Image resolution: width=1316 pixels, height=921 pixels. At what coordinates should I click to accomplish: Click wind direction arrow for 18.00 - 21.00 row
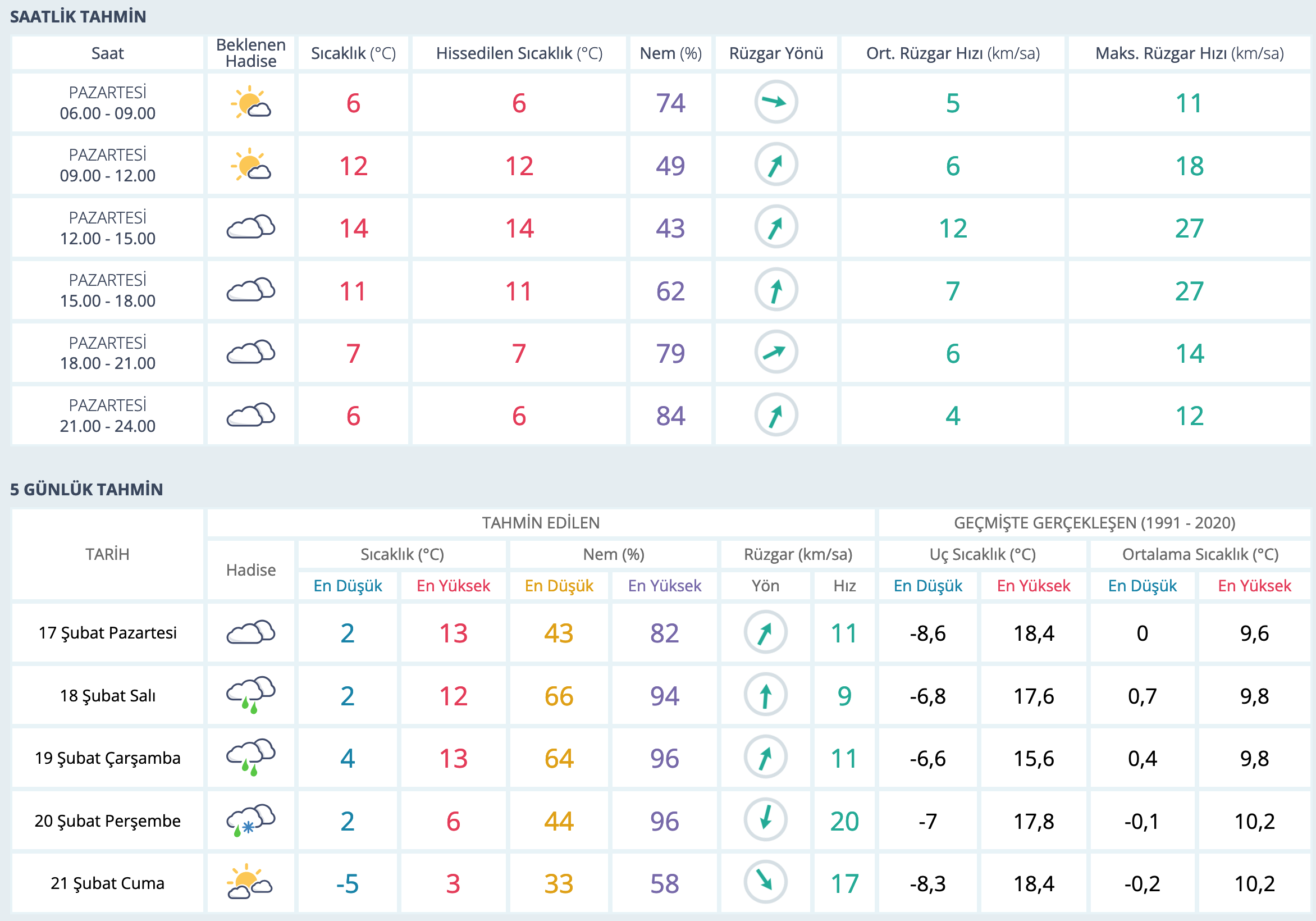[x=775, y=352]
